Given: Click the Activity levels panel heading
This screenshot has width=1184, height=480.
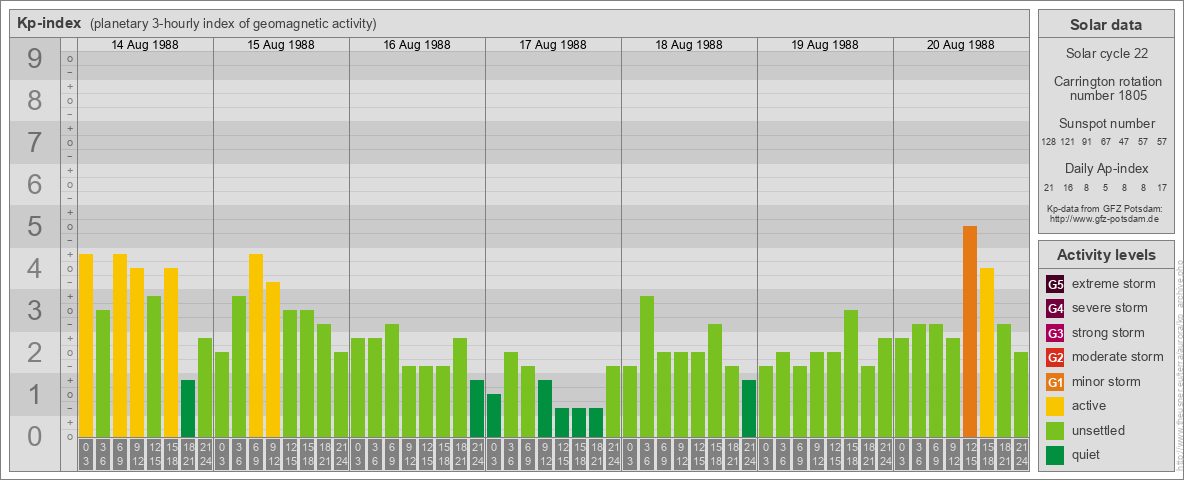Looking at the screenshot, I should tap(1106, 255).
